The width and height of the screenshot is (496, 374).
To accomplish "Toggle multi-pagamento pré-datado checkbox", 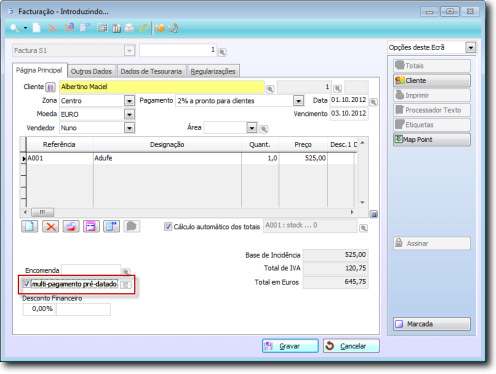I will point(27,284).
